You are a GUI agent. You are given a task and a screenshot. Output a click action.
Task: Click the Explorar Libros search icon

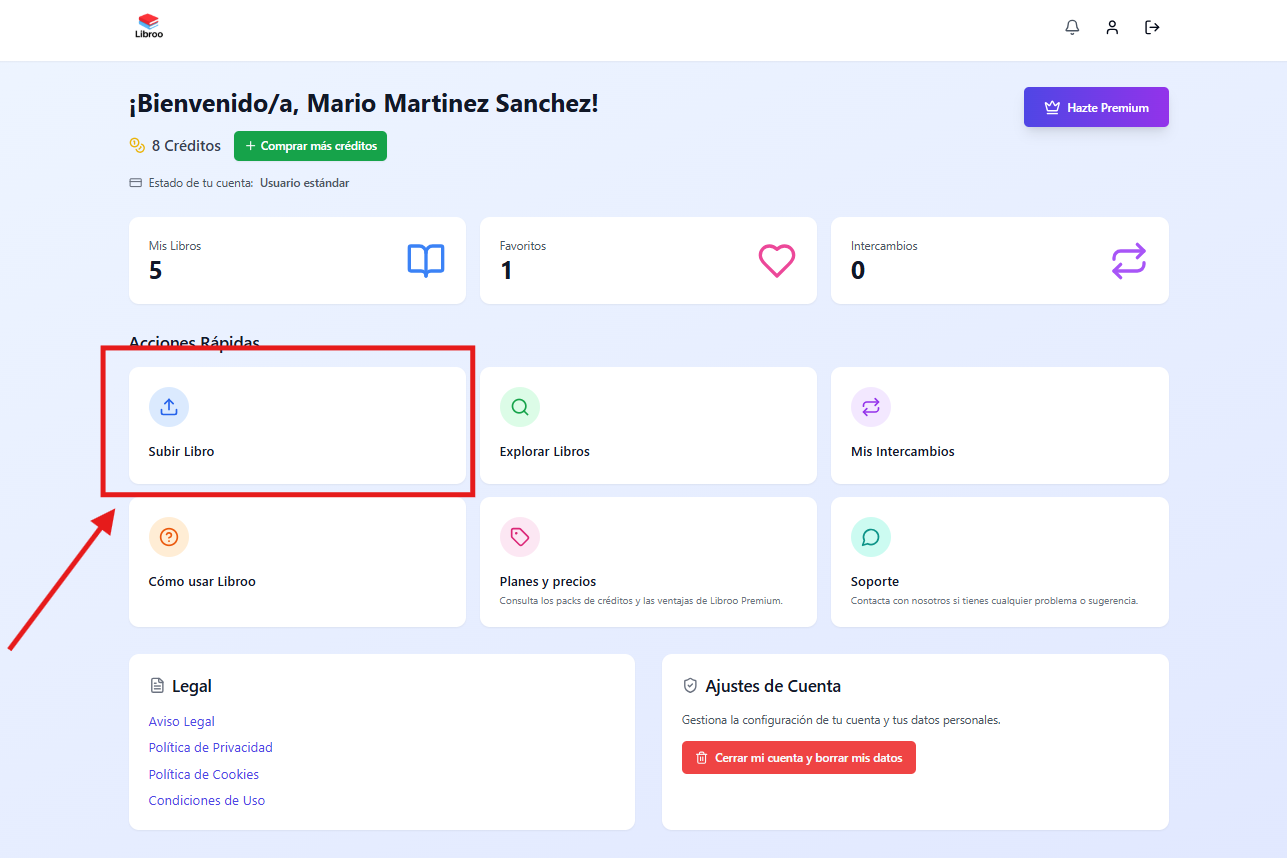520,407
